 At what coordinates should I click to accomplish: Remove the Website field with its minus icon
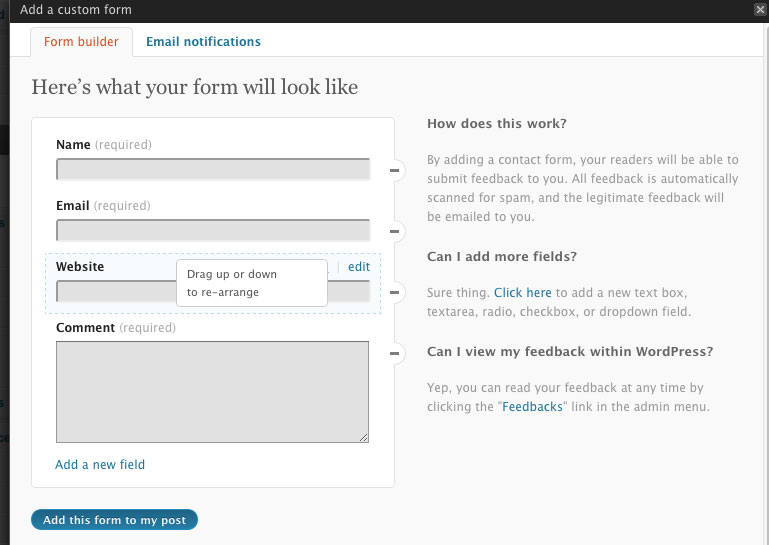coord(395,293)
